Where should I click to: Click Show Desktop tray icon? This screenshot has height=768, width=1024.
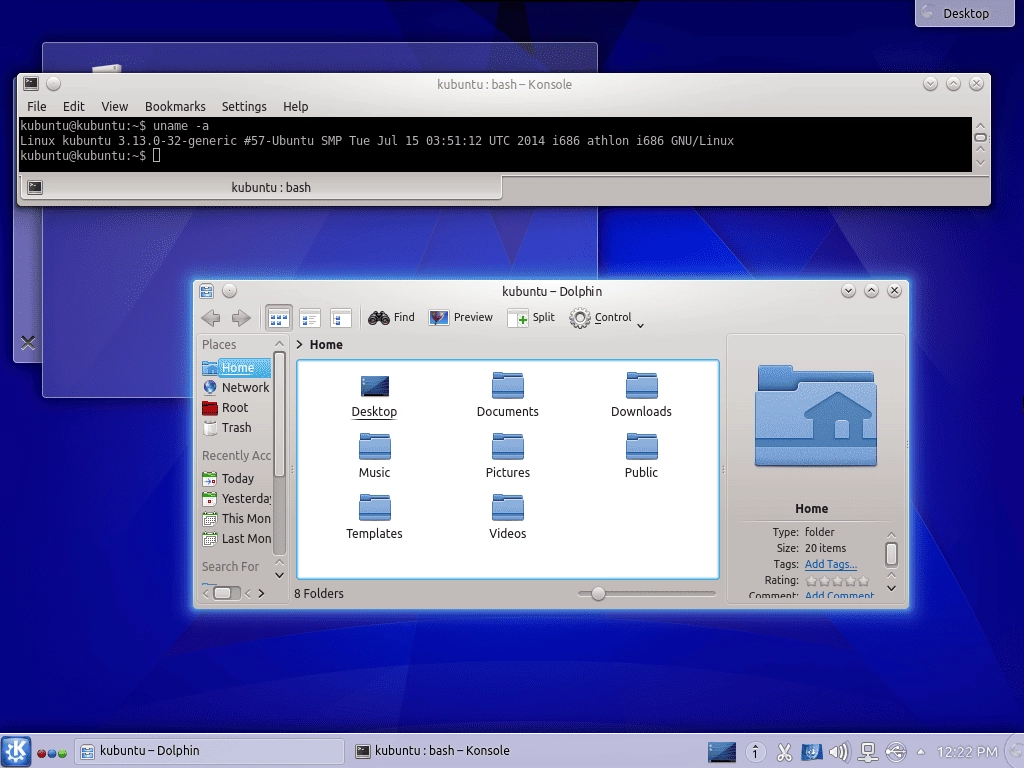point(722,752)
